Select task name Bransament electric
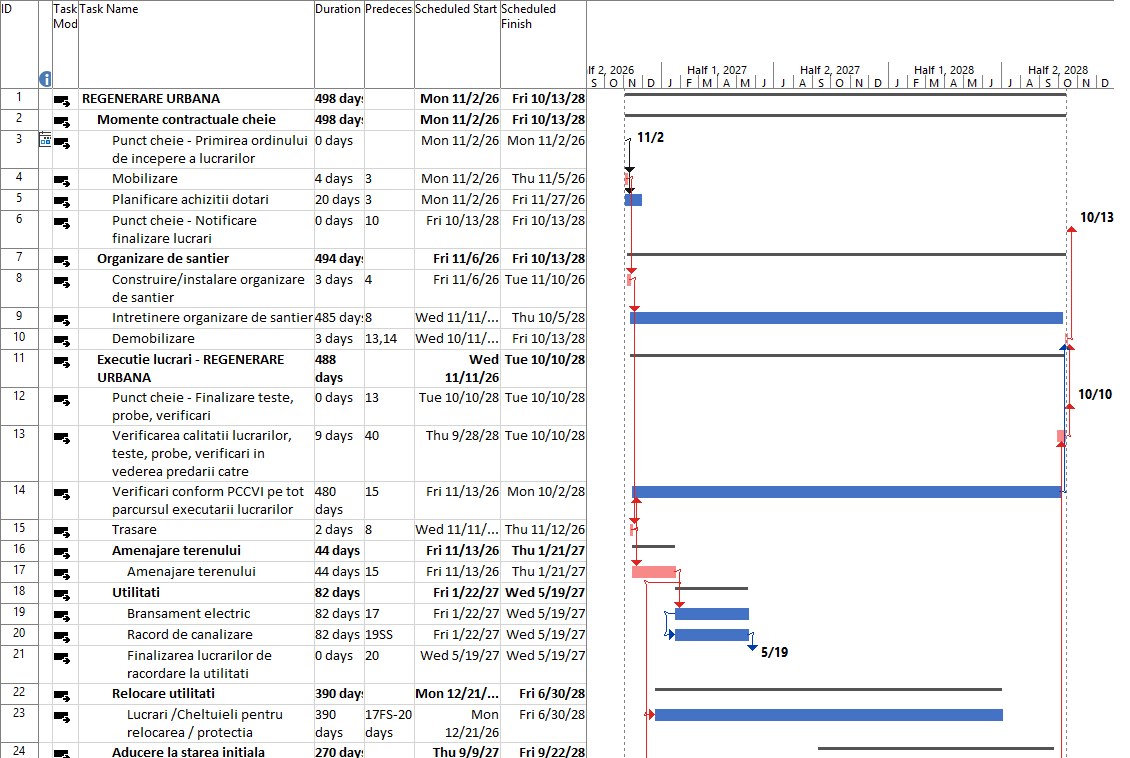 [188, 614]
